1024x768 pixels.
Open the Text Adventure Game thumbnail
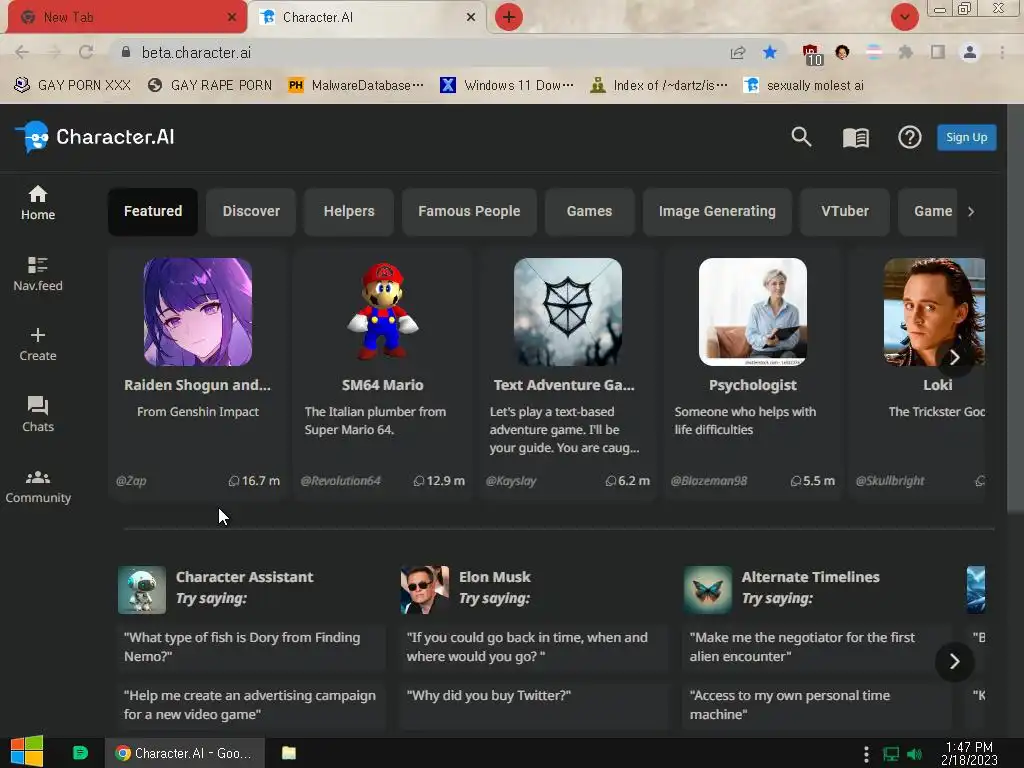568,312
